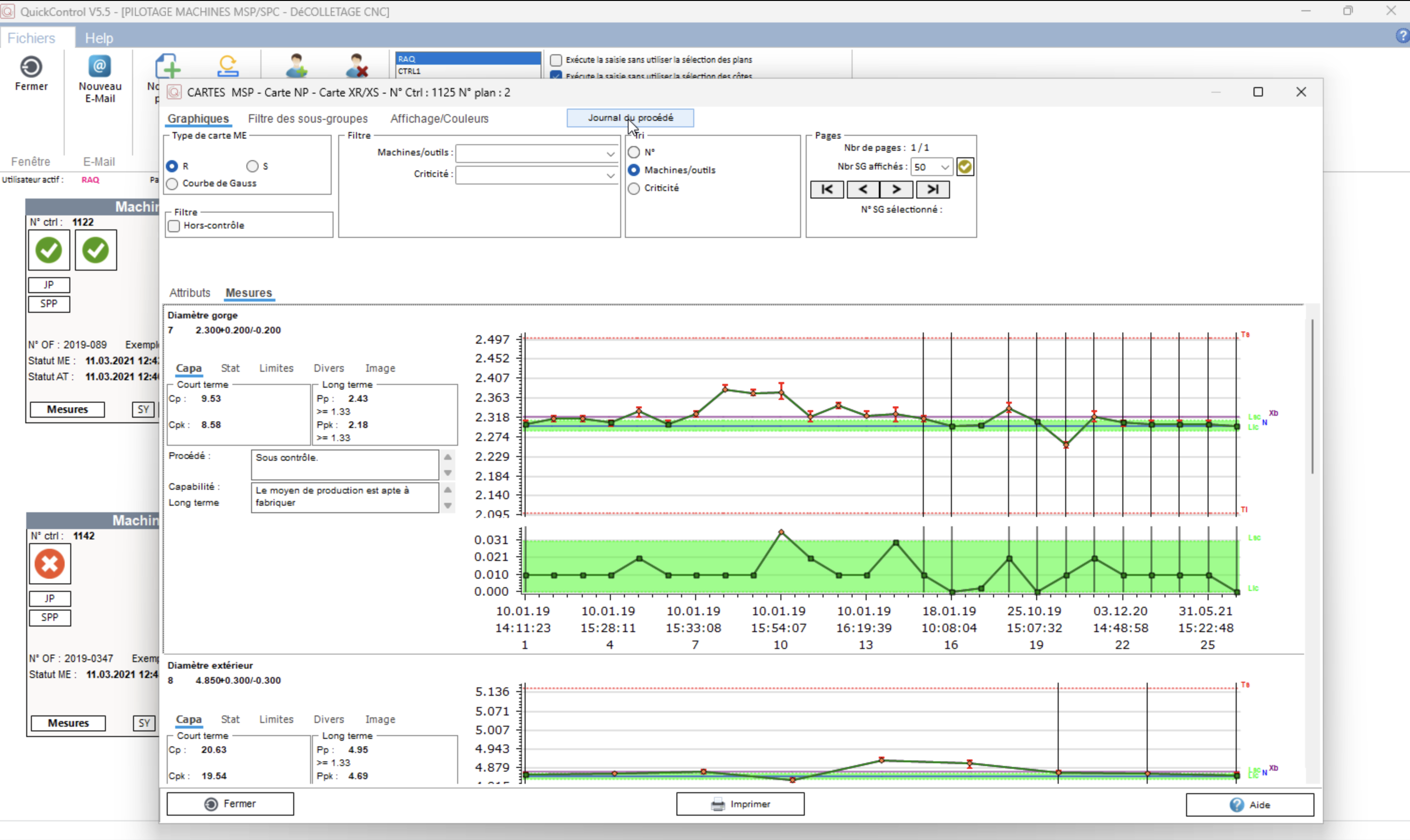
Task: Select Criticité sort radio button
Action: 634,188
